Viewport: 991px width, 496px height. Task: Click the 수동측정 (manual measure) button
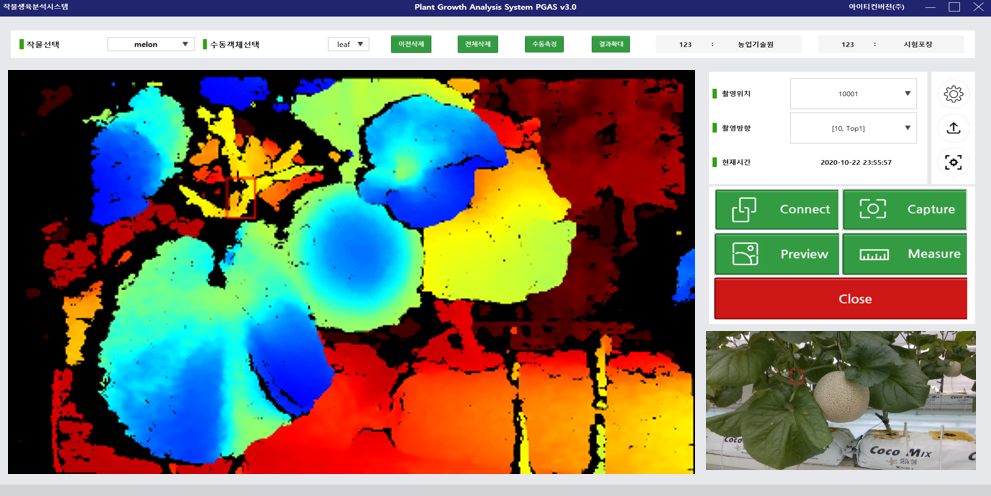[544, 44]
